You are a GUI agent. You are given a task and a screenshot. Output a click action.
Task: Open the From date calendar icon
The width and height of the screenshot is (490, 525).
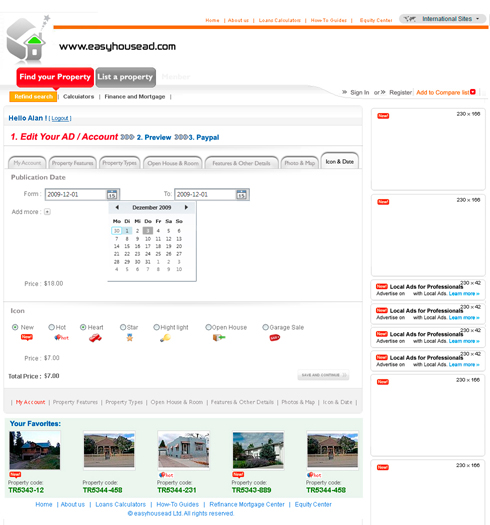click(112, 195)
